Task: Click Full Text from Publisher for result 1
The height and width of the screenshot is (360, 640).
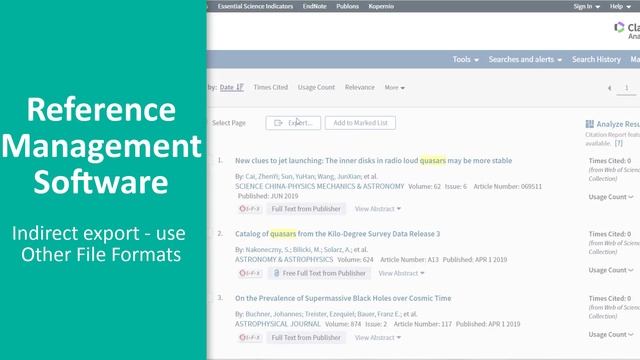Action: coord(306,209)
